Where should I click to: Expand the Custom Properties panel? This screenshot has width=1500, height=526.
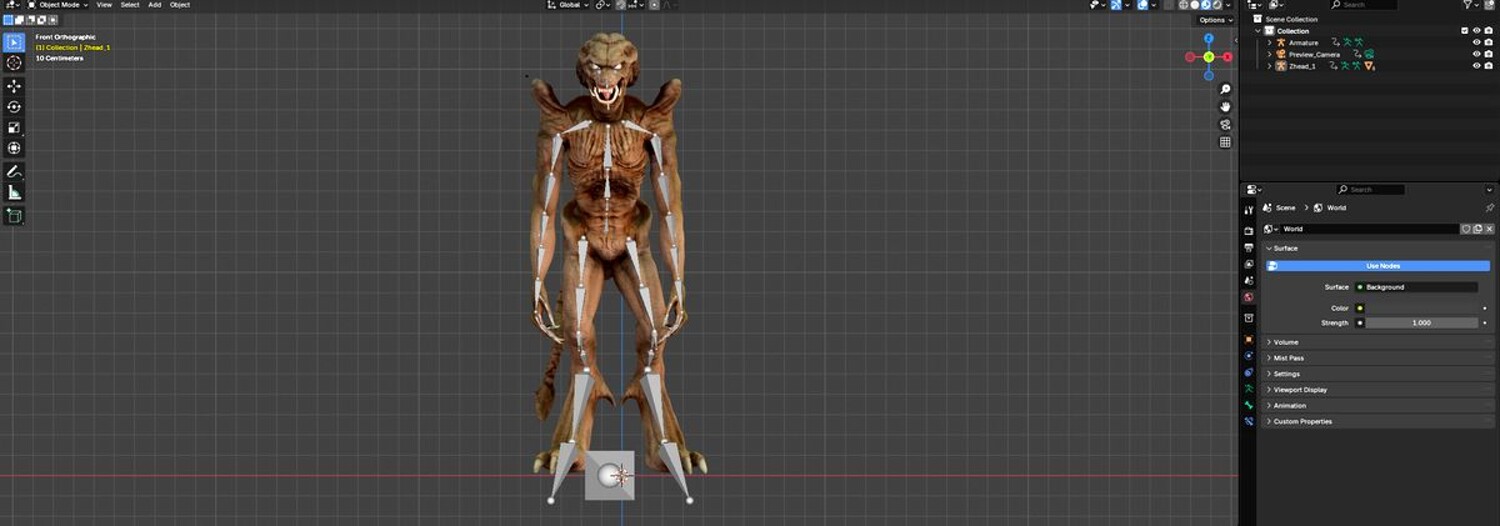click(1378, 422)
